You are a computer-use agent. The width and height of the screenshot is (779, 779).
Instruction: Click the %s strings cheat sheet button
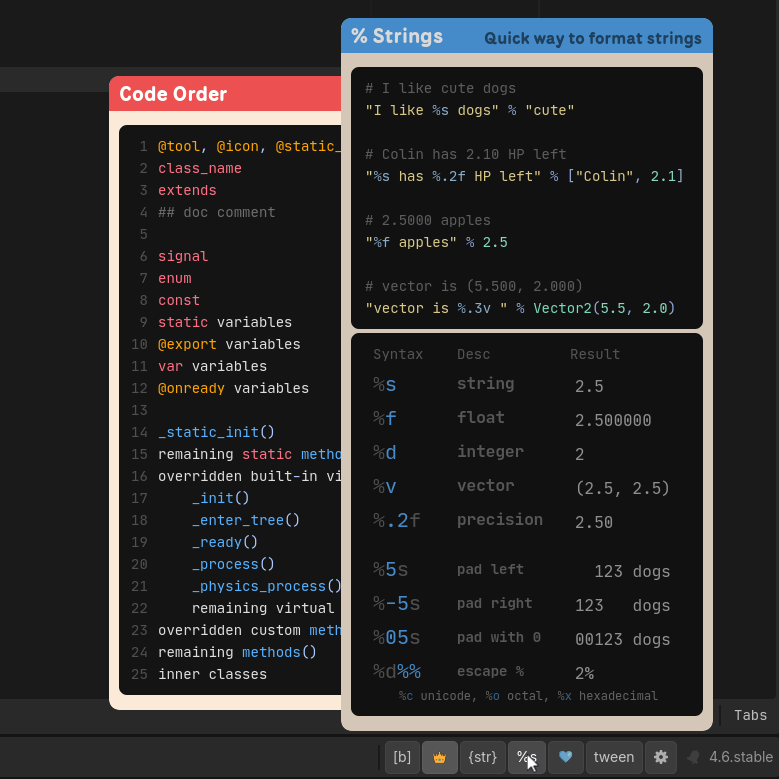[x=527, y=757]
